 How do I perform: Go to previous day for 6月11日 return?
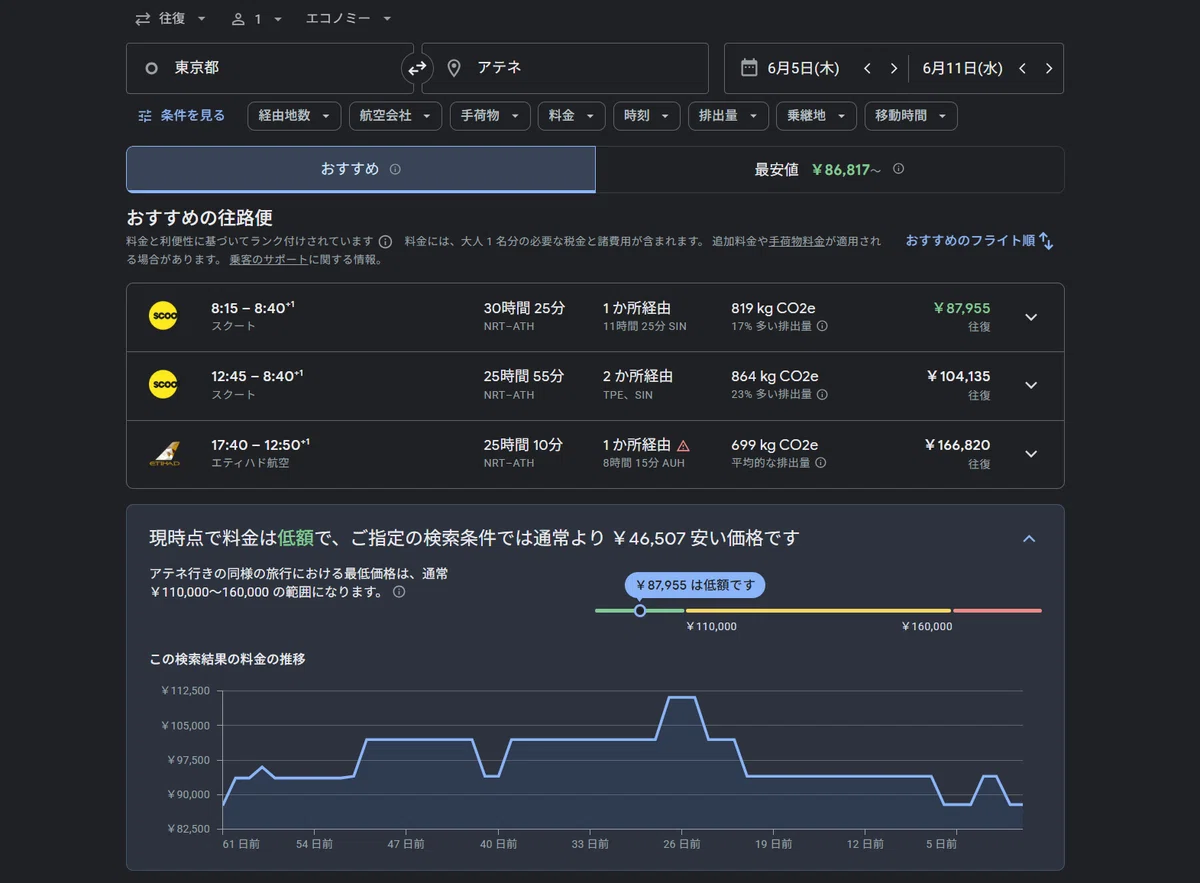point(1022,68)
